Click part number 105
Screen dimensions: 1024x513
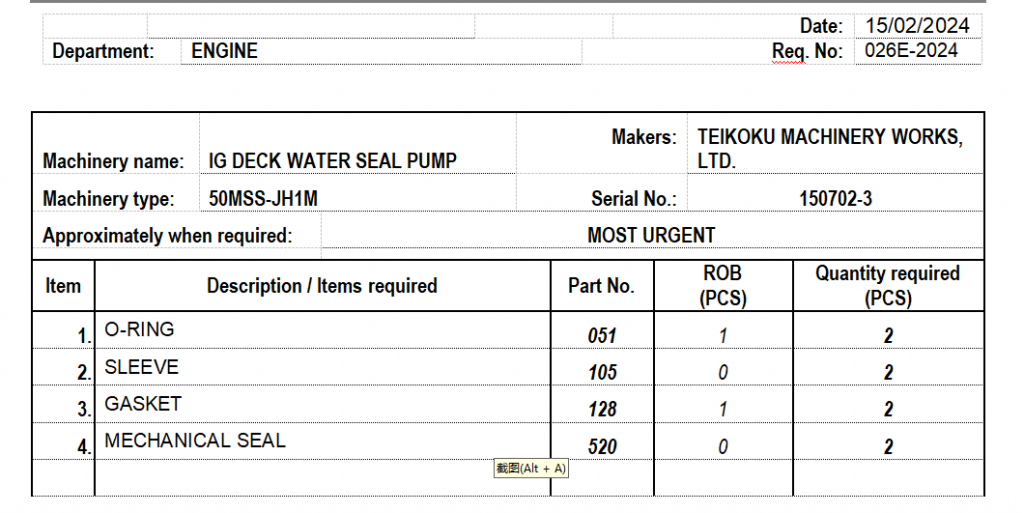[602, 373]
